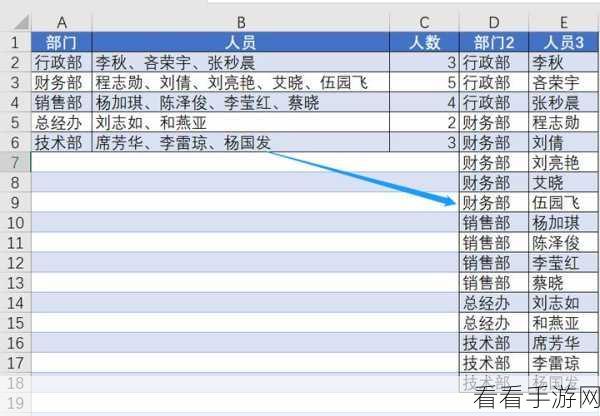
Task: Select column D header
Action: click(494, 23)
